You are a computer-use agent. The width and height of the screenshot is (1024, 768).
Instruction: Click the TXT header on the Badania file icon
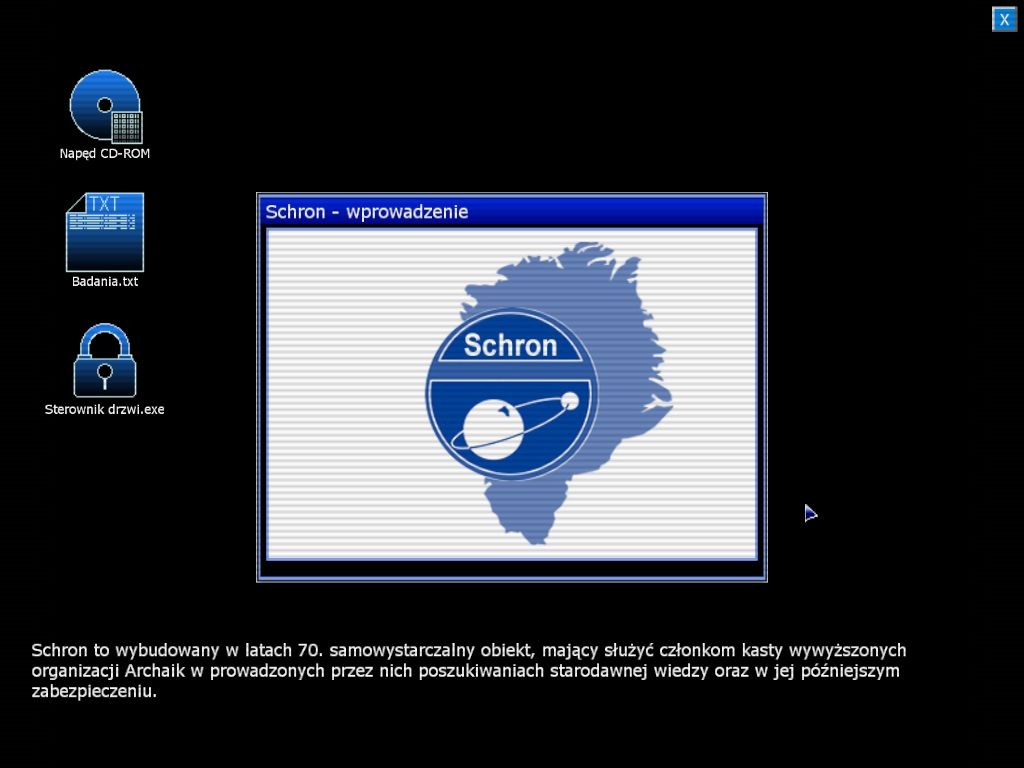(x=104, y=204)
